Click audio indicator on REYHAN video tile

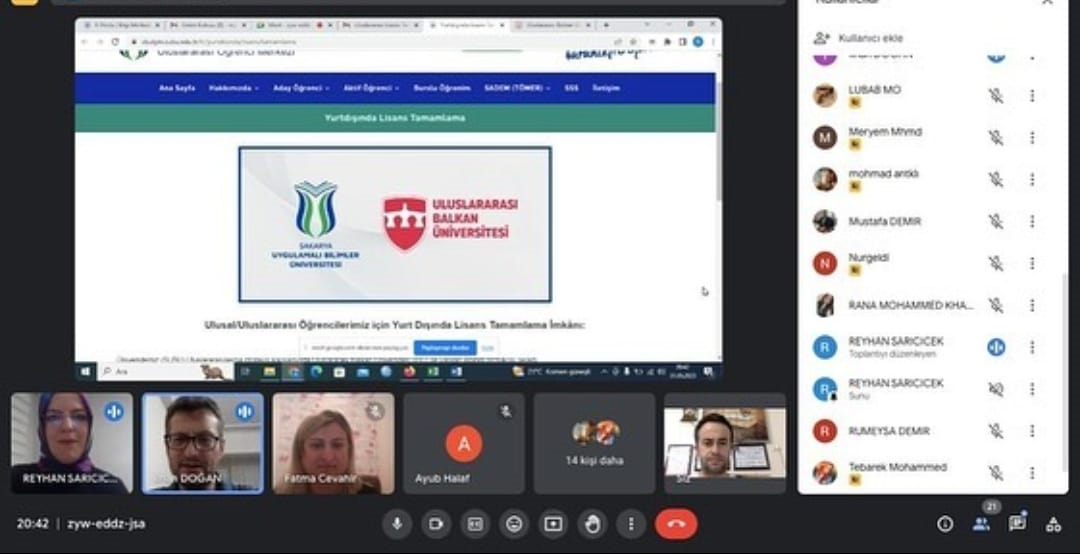pyautogui.click(x=114, y=411)
